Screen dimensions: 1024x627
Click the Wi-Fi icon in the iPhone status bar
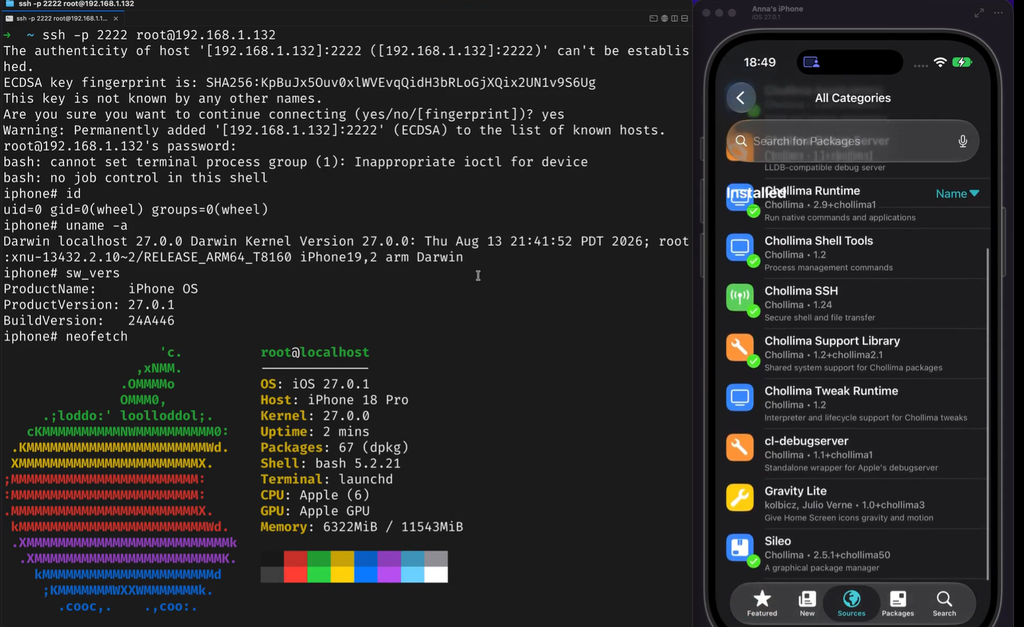tap(940, 63)
